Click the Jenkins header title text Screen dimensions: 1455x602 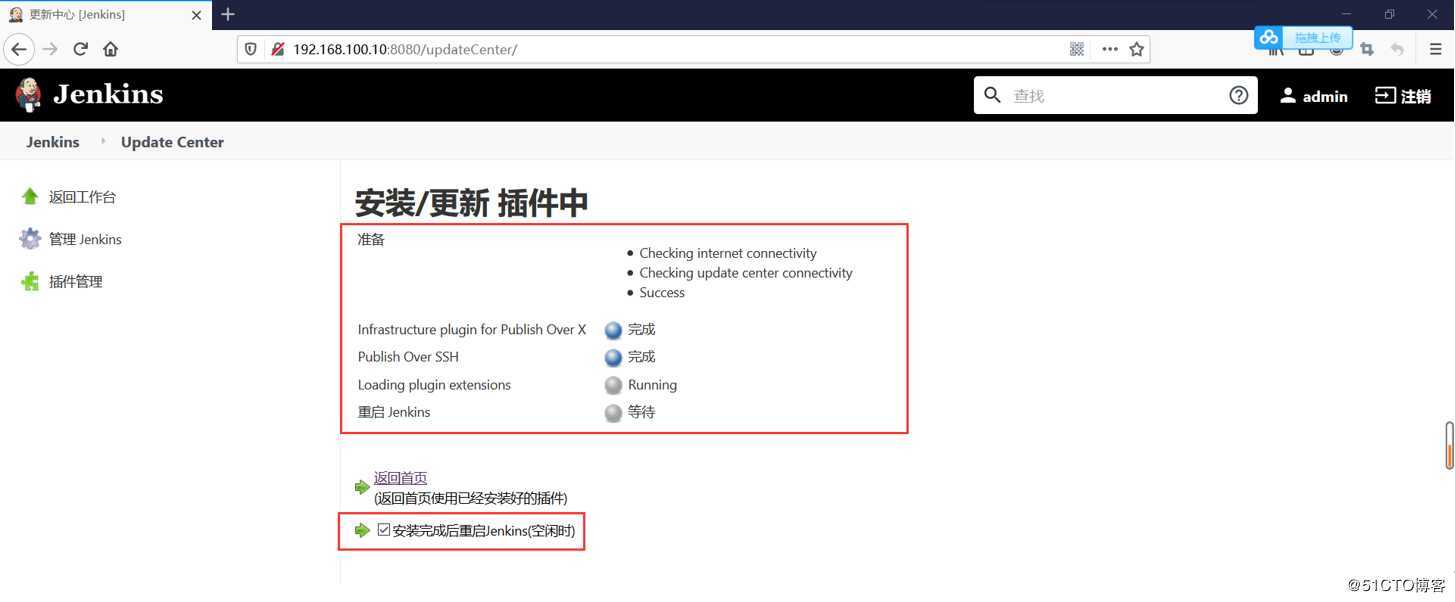click(x=108, y=95)
